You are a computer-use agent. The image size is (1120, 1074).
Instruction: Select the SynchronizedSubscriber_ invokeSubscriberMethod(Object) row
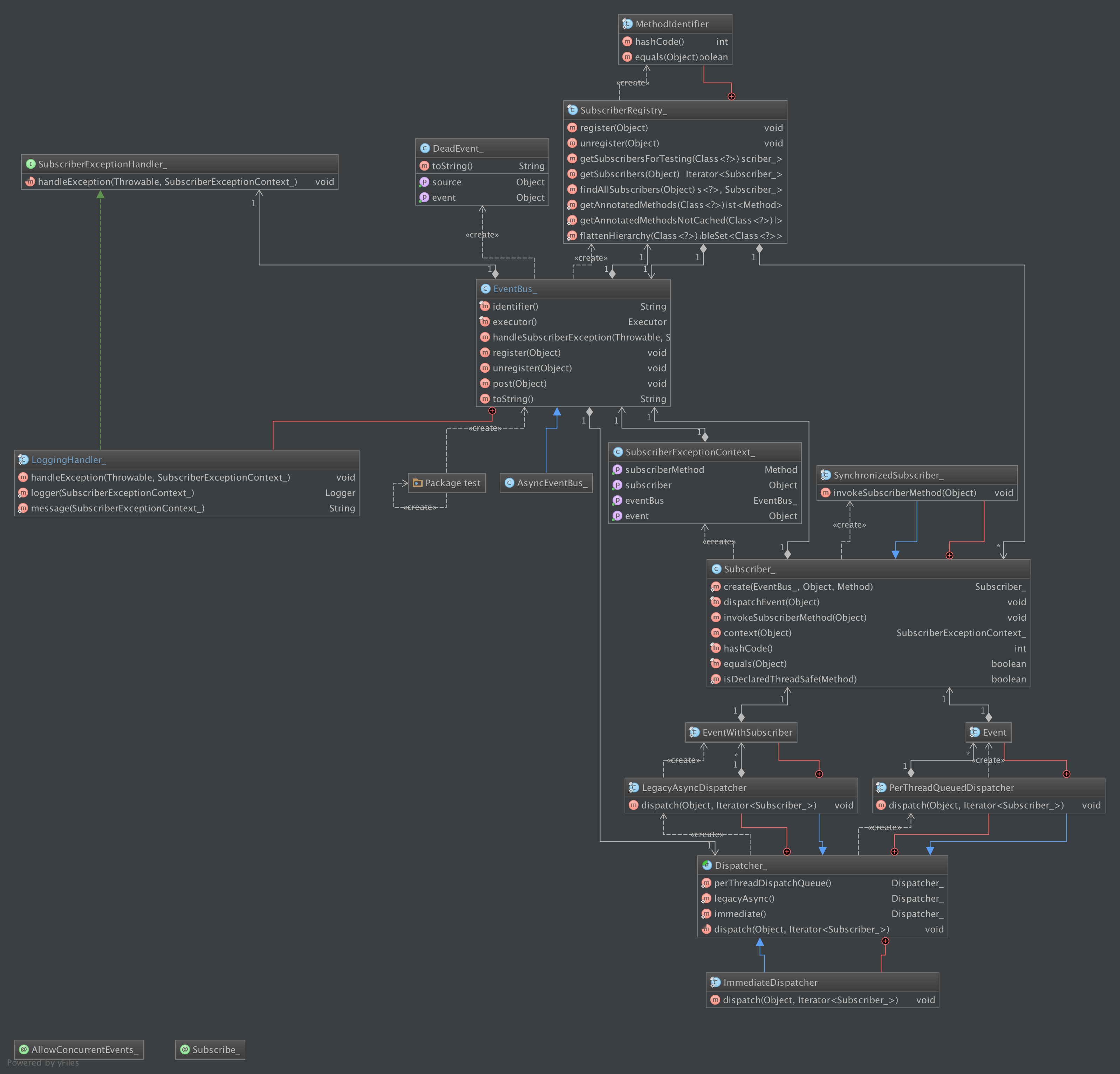point(904,493)
